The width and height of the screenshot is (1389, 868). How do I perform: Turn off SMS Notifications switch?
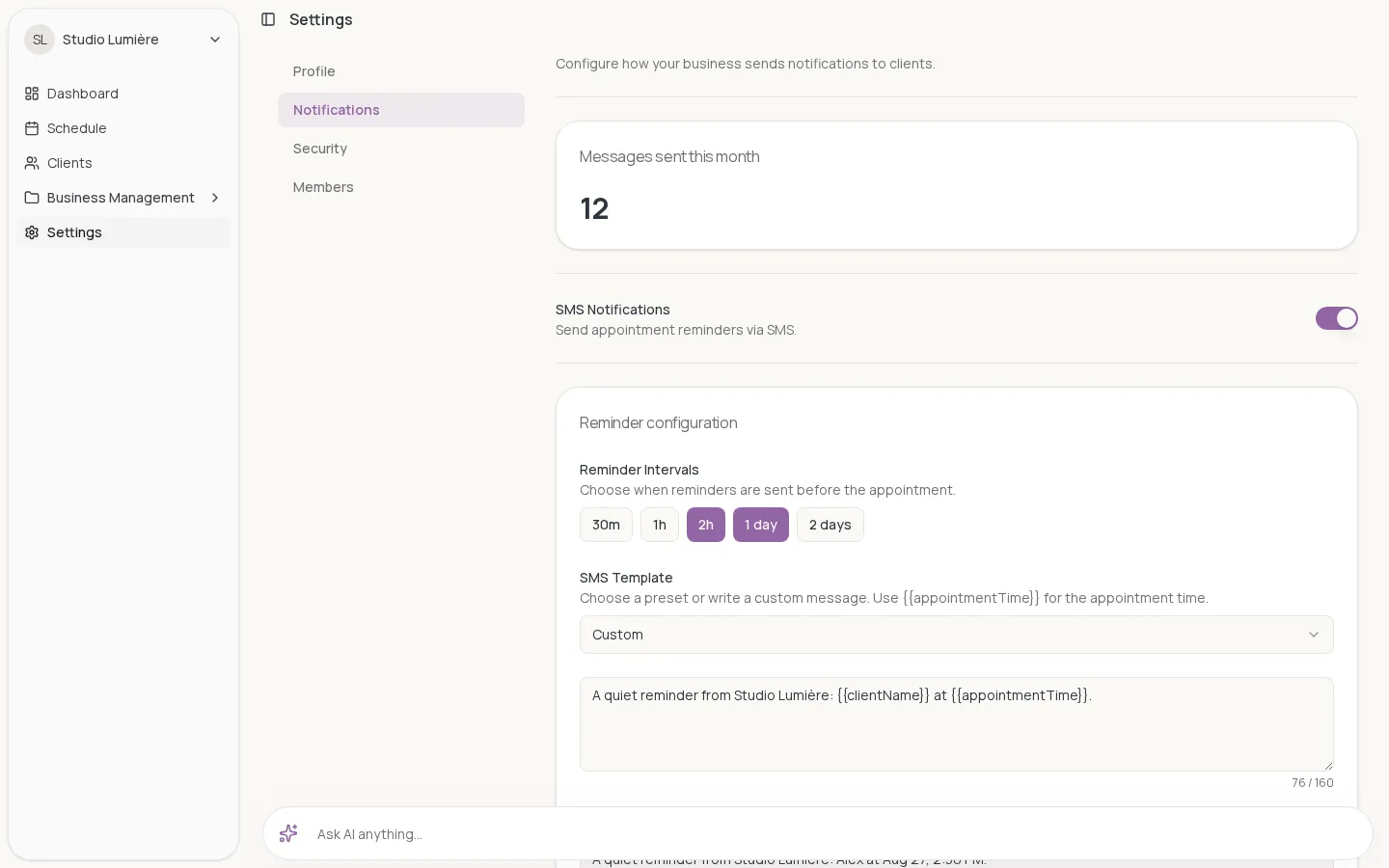tap(1336, 318)
